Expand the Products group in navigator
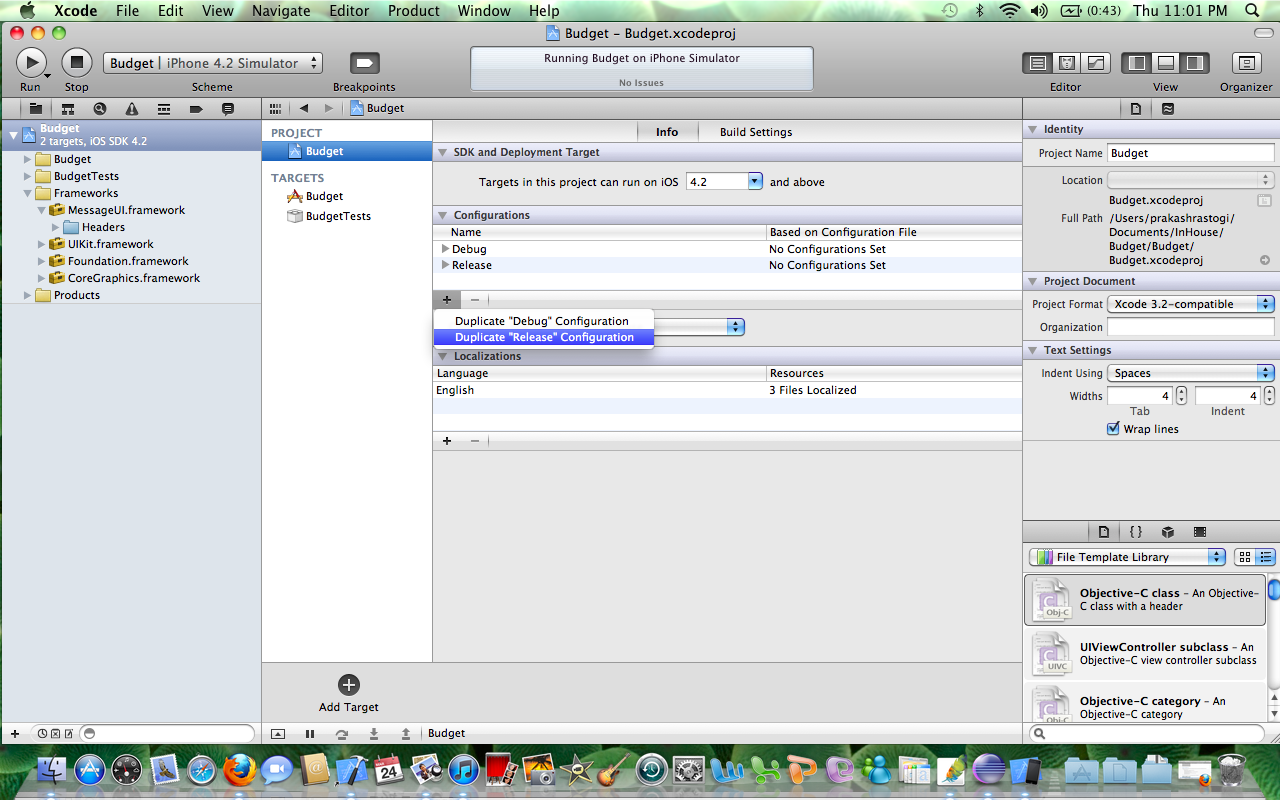1280x800 pixels. (x=28, y=295)
